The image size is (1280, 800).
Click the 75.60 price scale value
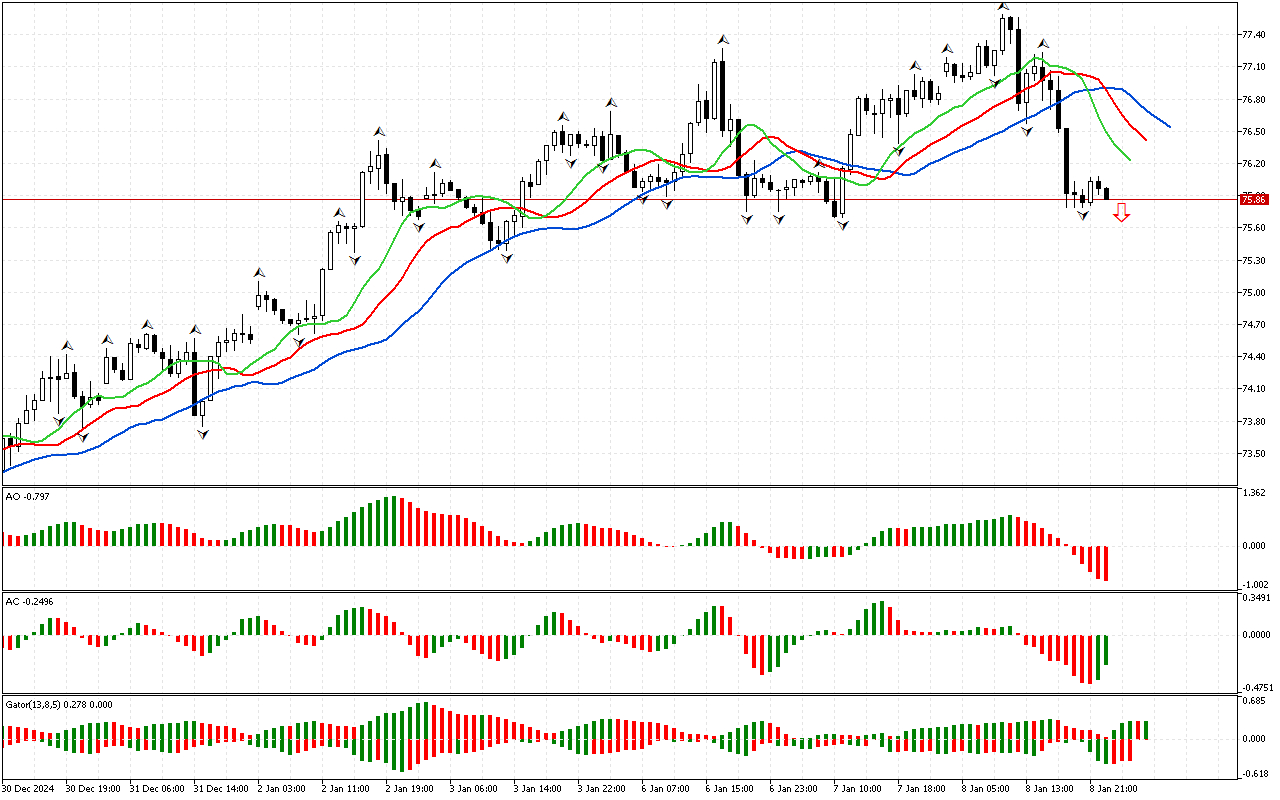coord(1252,228)
